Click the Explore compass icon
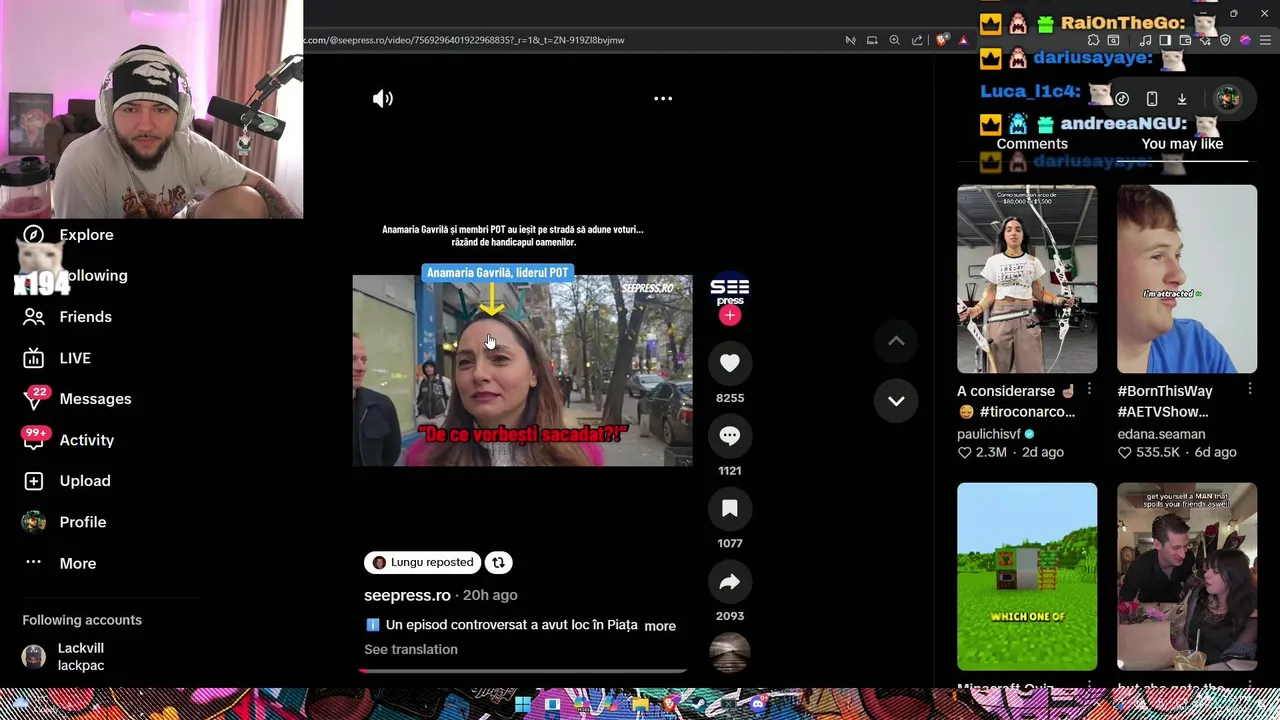 [33, 234]
